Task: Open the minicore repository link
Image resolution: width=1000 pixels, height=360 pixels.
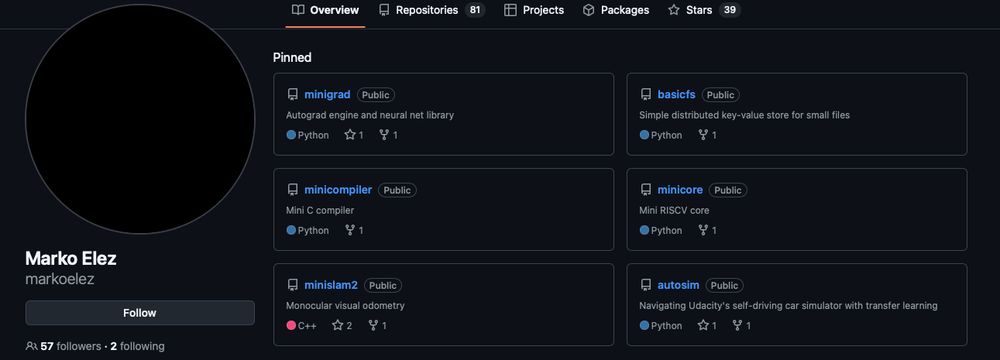Action: 680,190
